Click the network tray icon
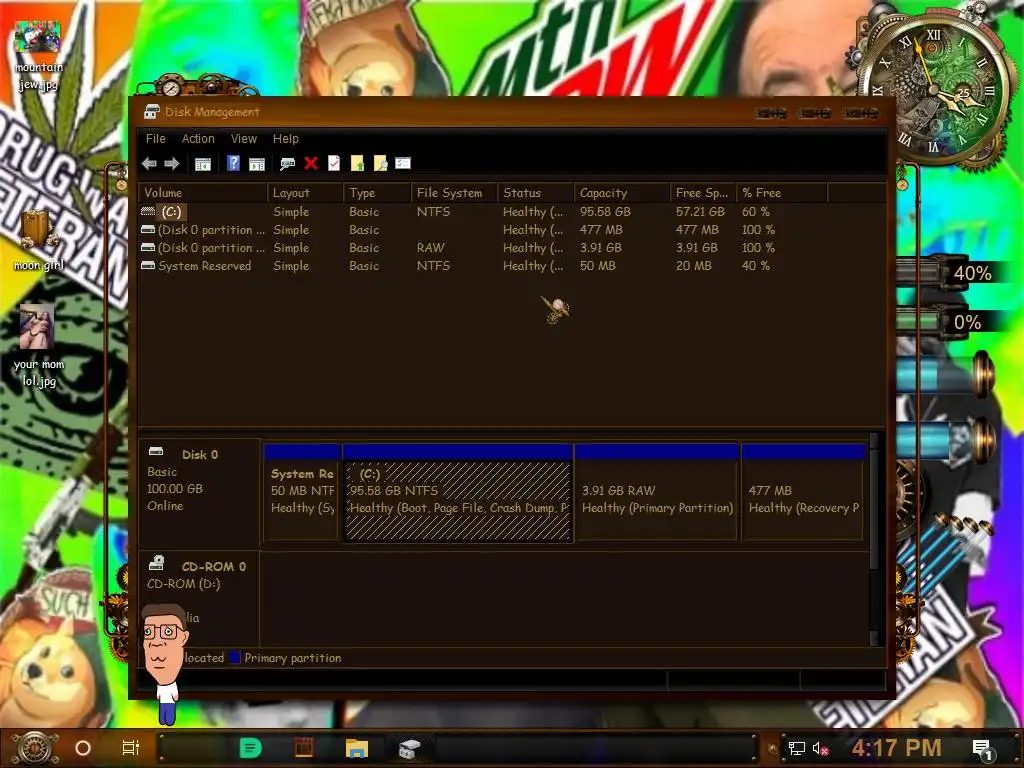1024x768 pixels. coord(796,748)
